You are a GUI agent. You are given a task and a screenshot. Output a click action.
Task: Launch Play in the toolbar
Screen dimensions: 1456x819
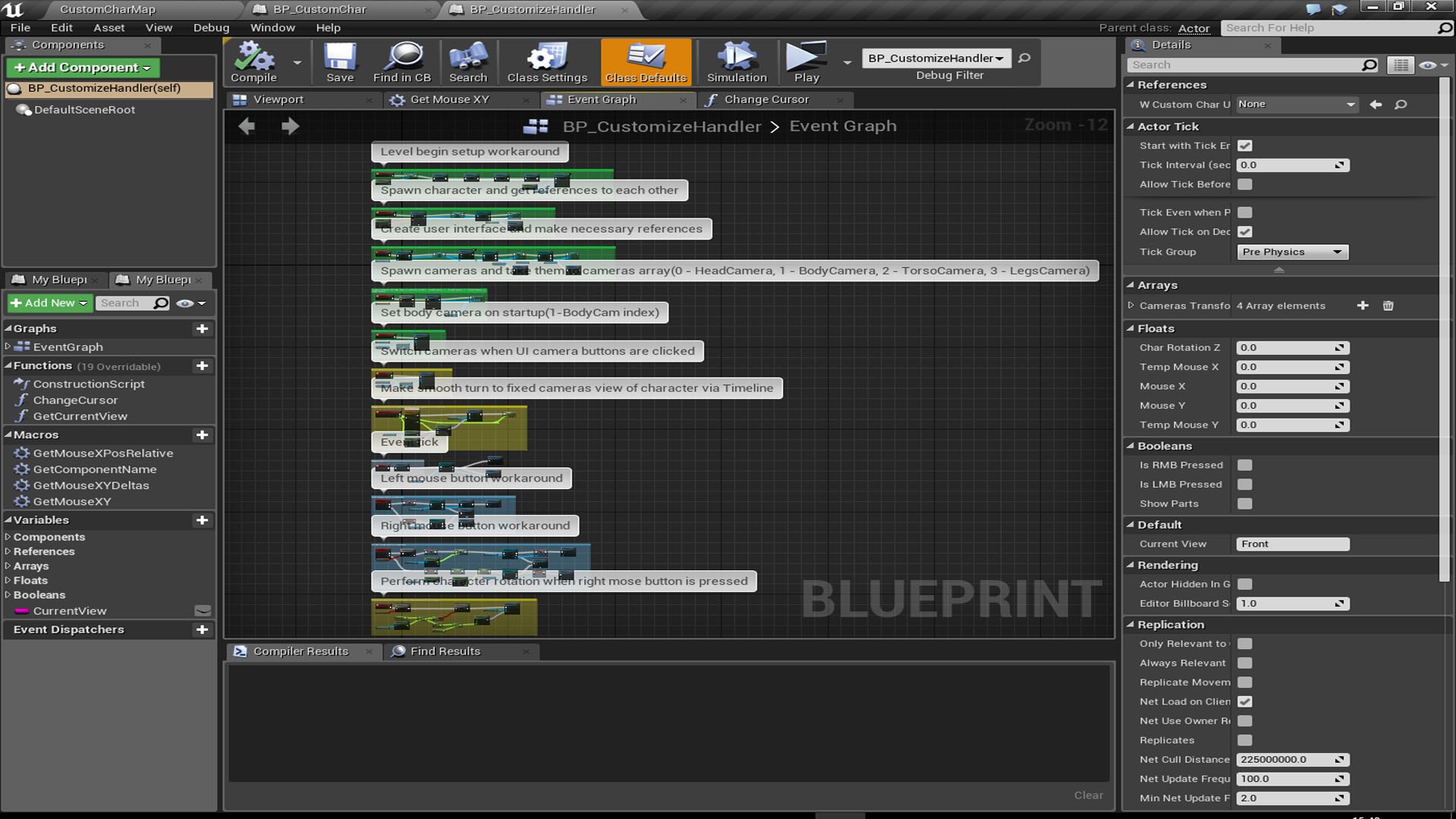coord(805,62)
